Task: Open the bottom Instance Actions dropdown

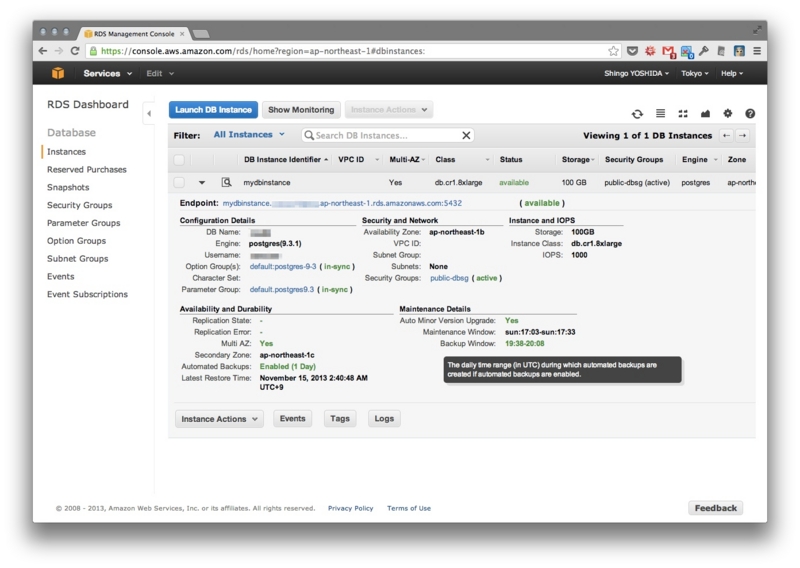Action: coord(219,419)
